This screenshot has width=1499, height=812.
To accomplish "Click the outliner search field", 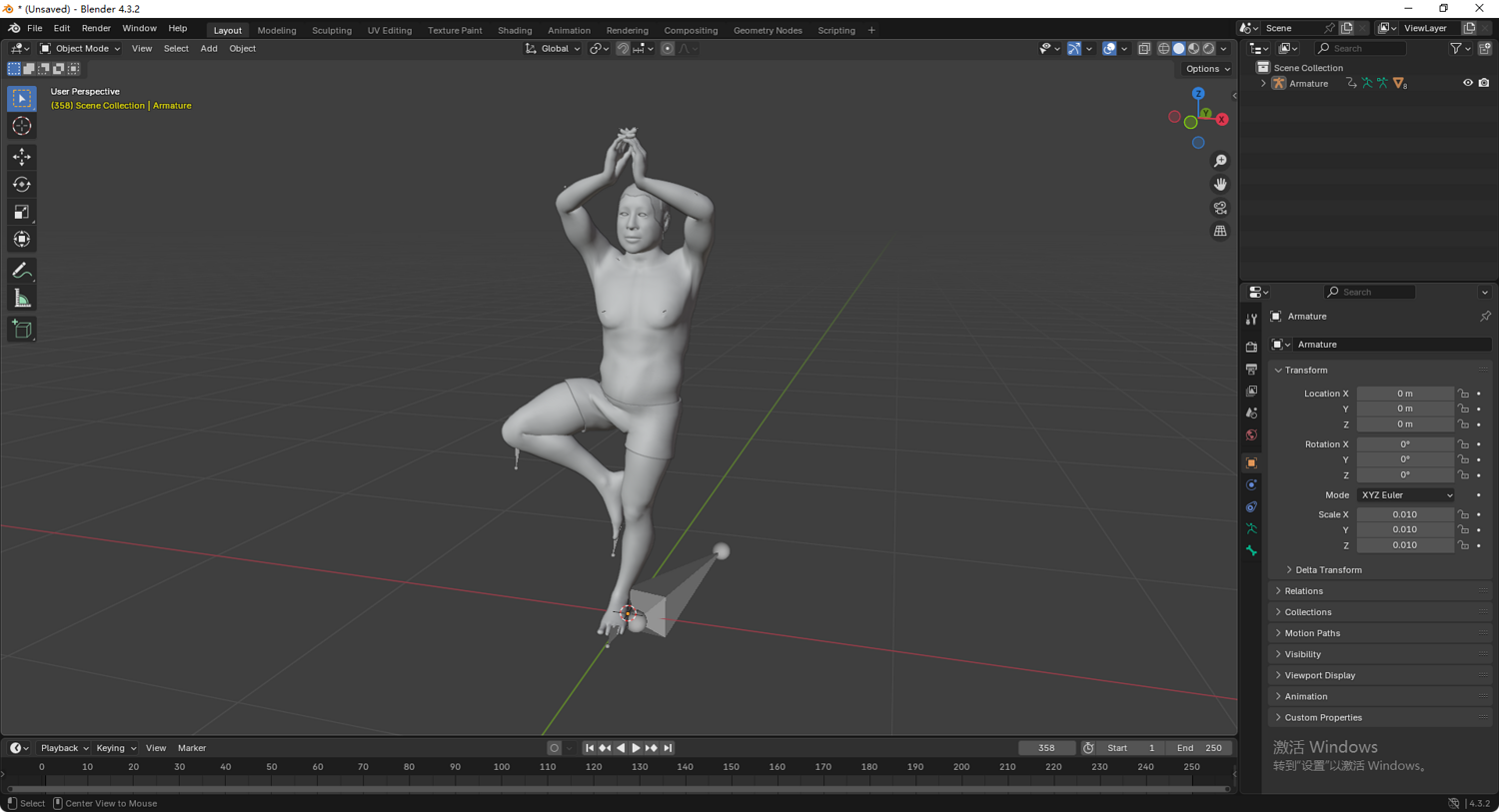I will pos(1361,48).
